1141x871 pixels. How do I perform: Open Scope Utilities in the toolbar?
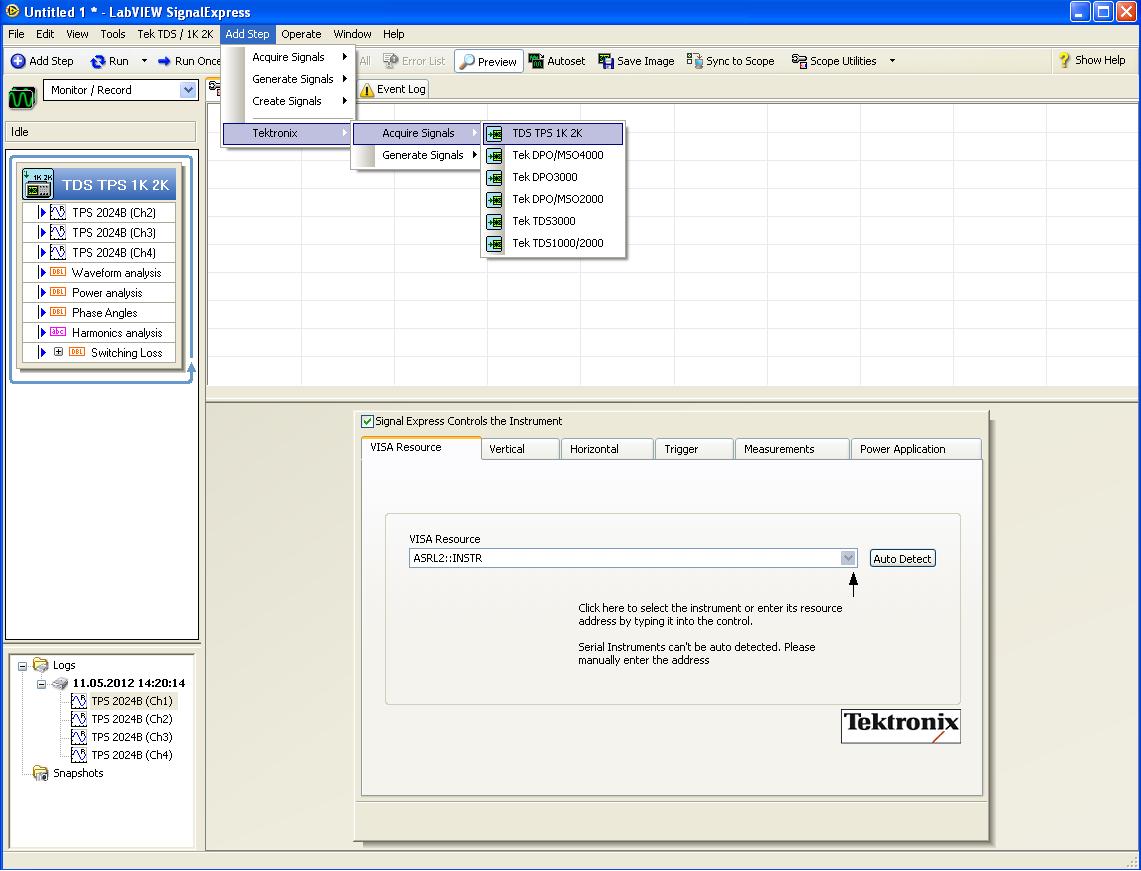coord(834,61)
